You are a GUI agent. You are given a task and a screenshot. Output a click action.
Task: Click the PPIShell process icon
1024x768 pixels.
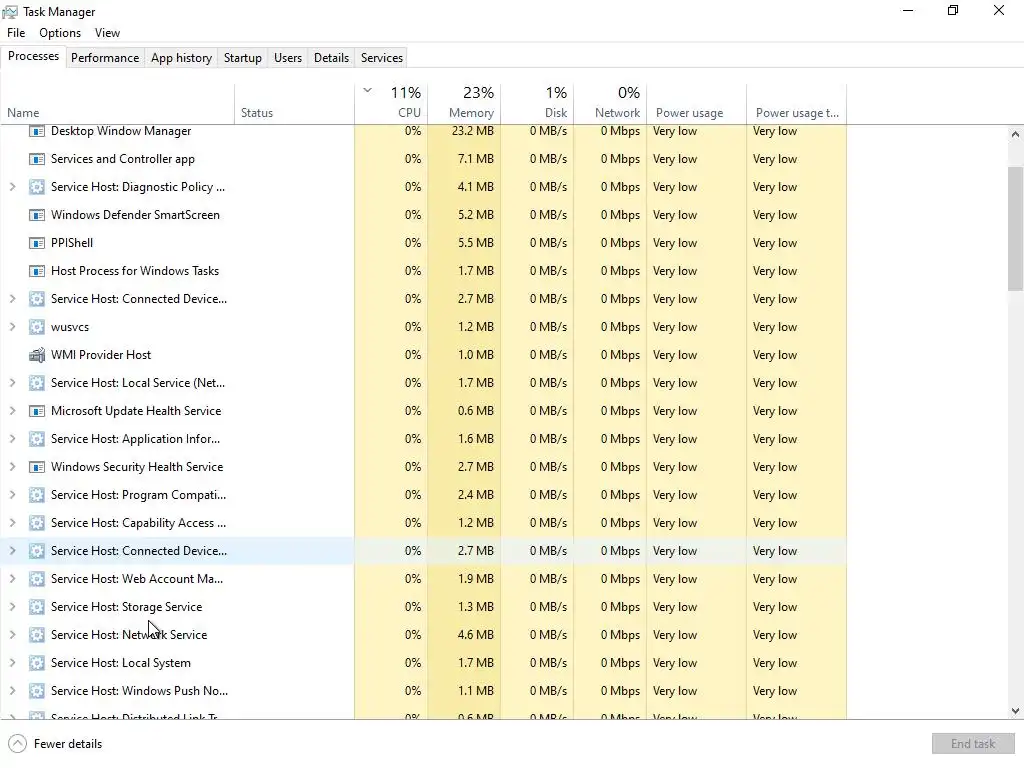37,244
